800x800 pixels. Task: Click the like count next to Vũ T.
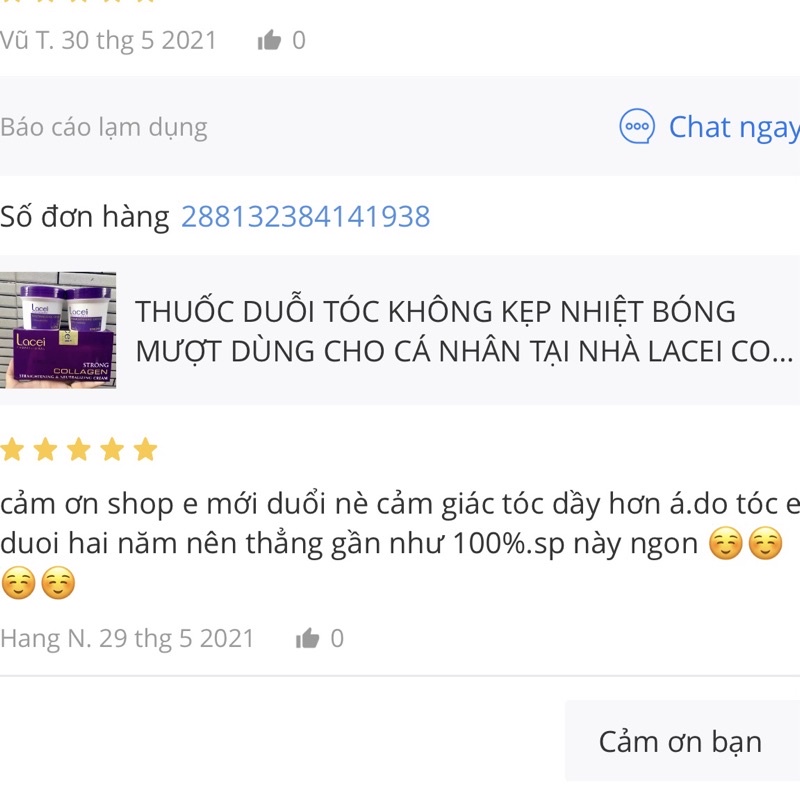[x=299, y=40]
